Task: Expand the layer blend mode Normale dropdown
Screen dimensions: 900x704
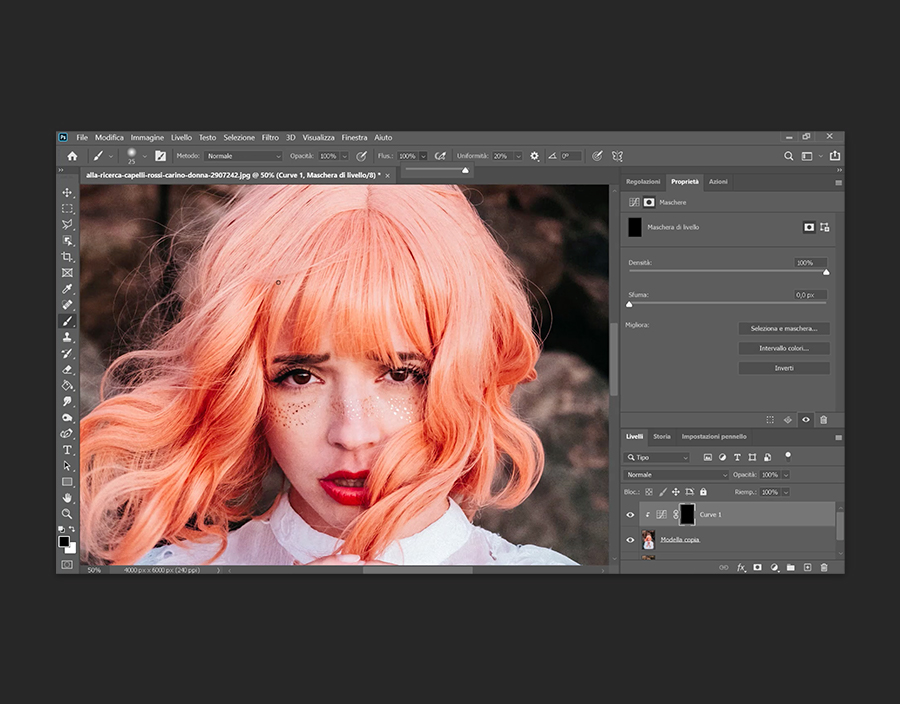Action: tap(676, 475)
